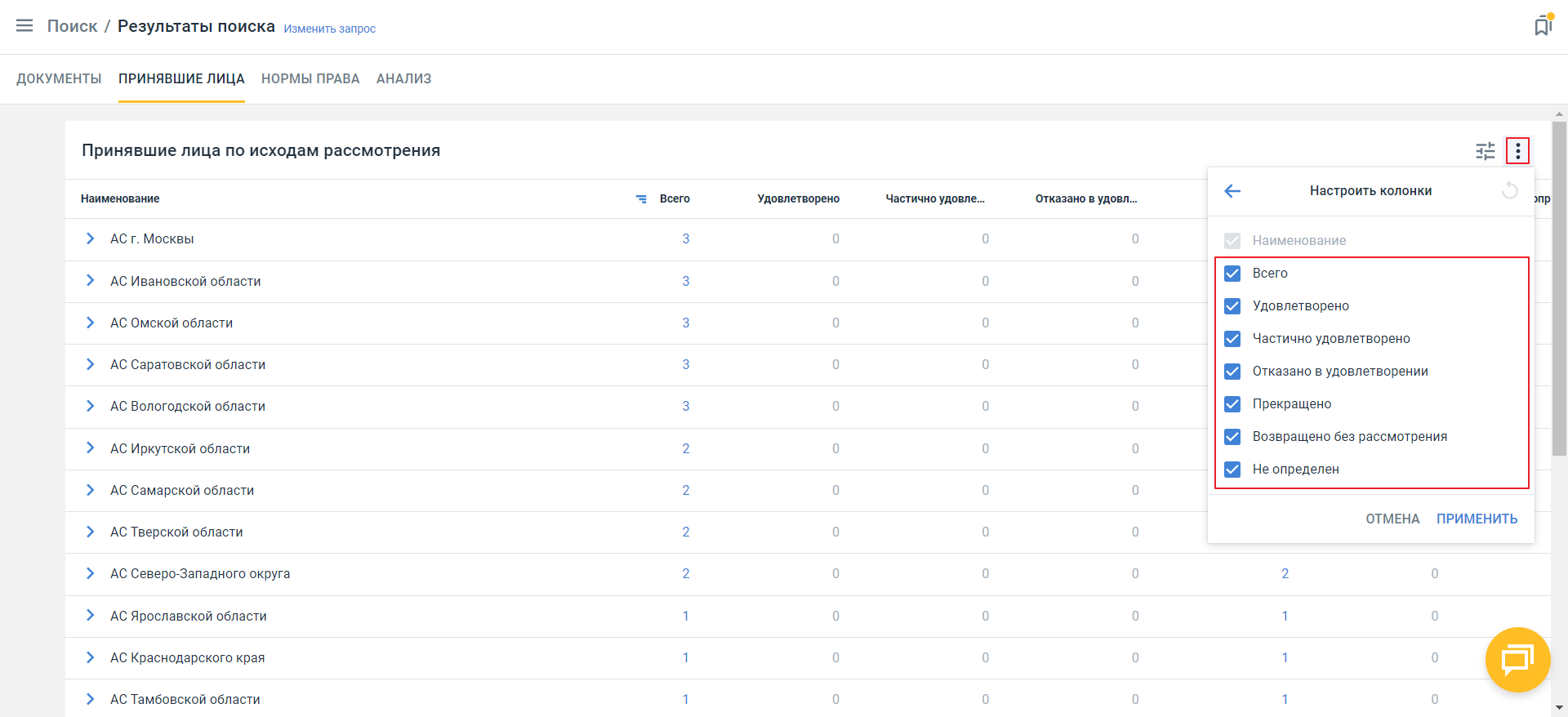Screen dimensions: 1568x717
Task: Expand АС Северо-Западного округа row
Action: click(x=90, y=573)
